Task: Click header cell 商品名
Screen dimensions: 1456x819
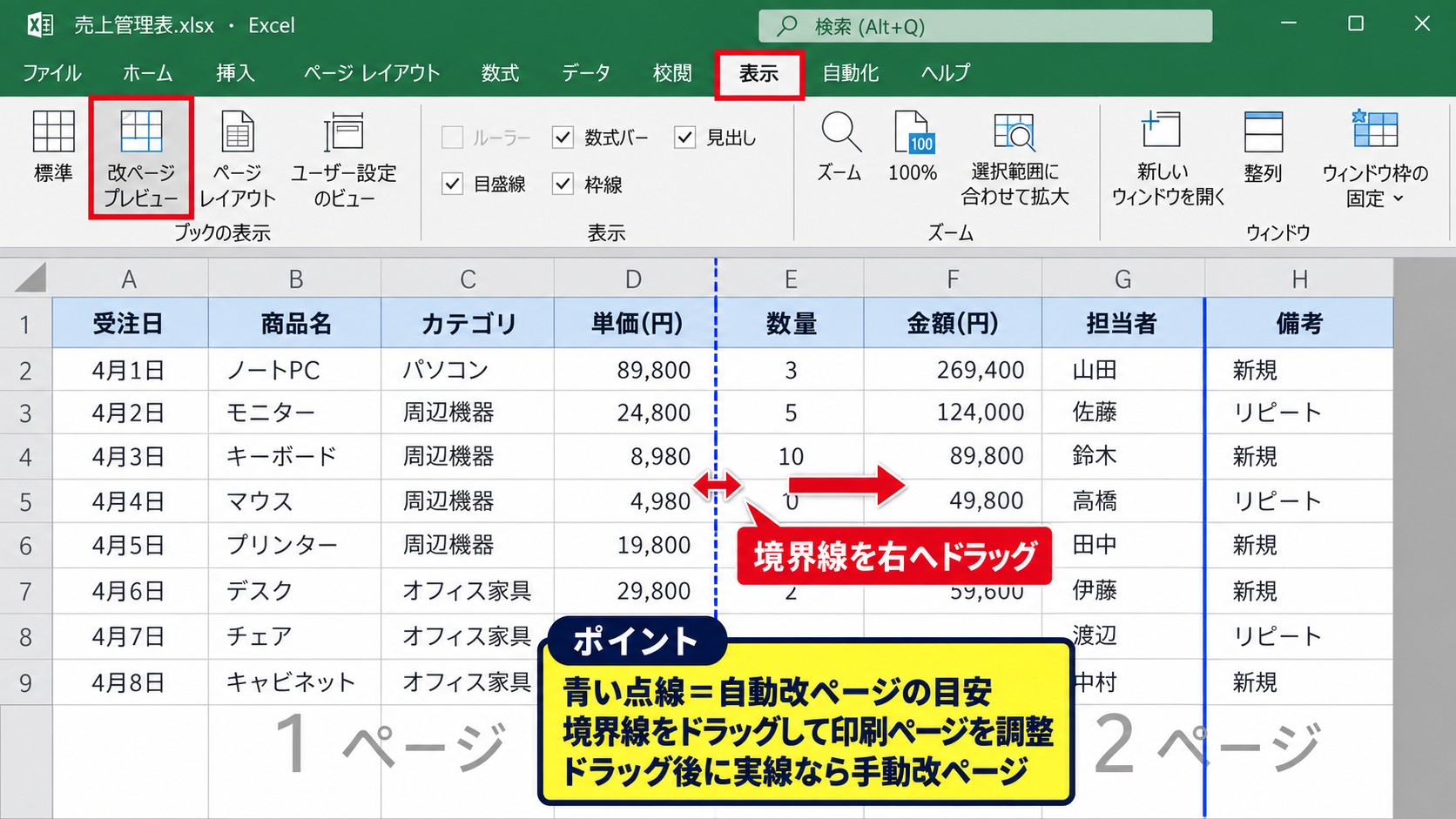Action: click(295, 323)
